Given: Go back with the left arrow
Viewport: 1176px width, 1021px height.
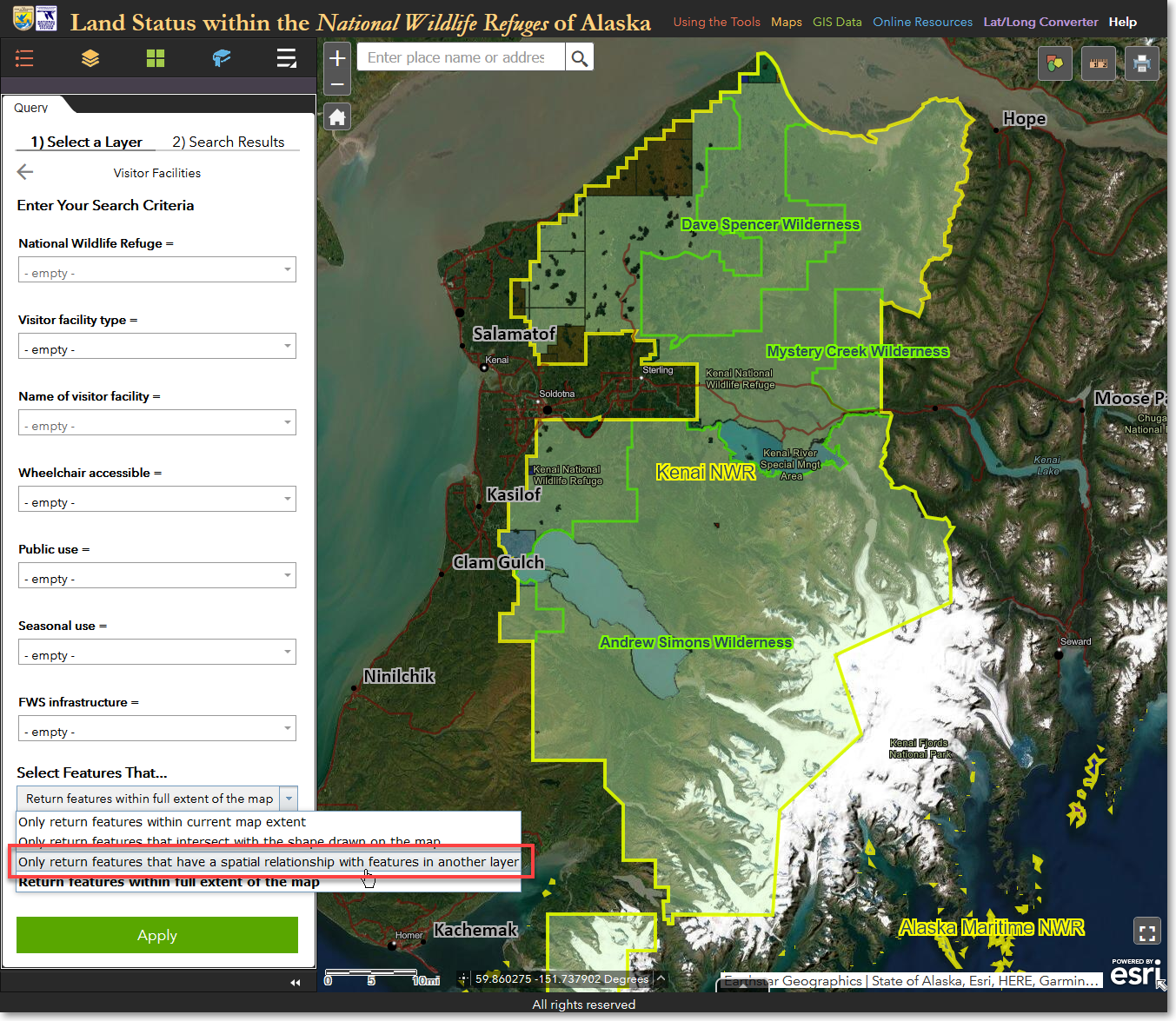Looking at the screenshot, I should point(25,172).
